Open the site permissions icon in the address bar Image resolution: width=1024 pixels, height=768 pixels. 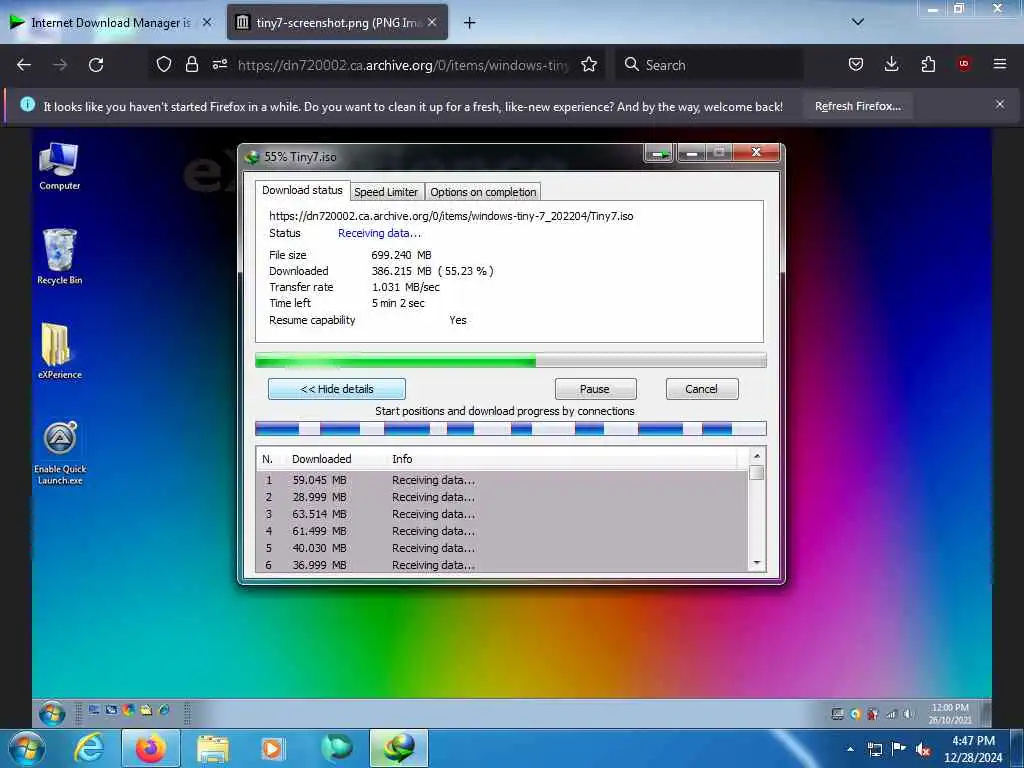220,64
